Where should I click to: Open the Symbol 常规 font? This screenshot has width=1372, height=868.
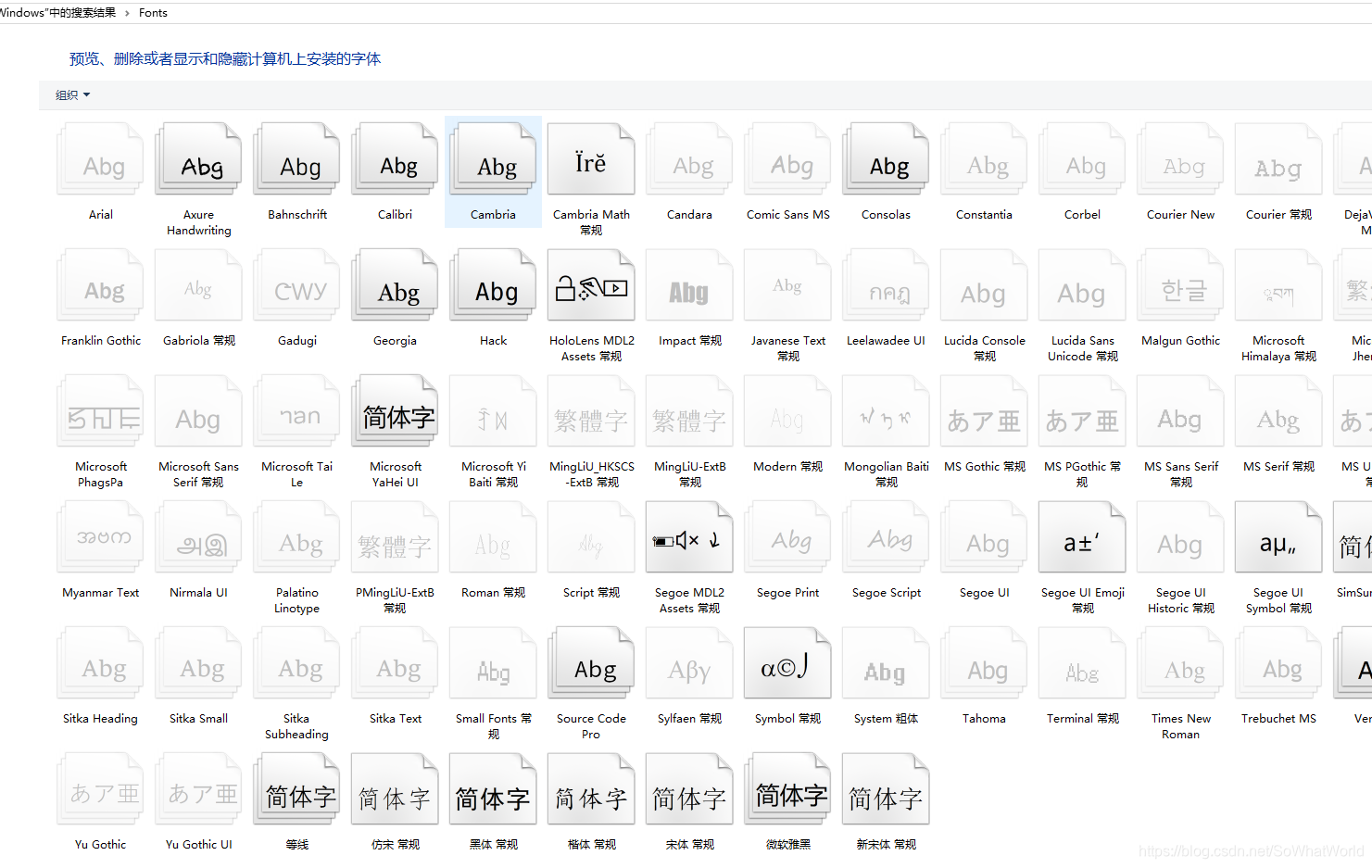pos(787,662)
